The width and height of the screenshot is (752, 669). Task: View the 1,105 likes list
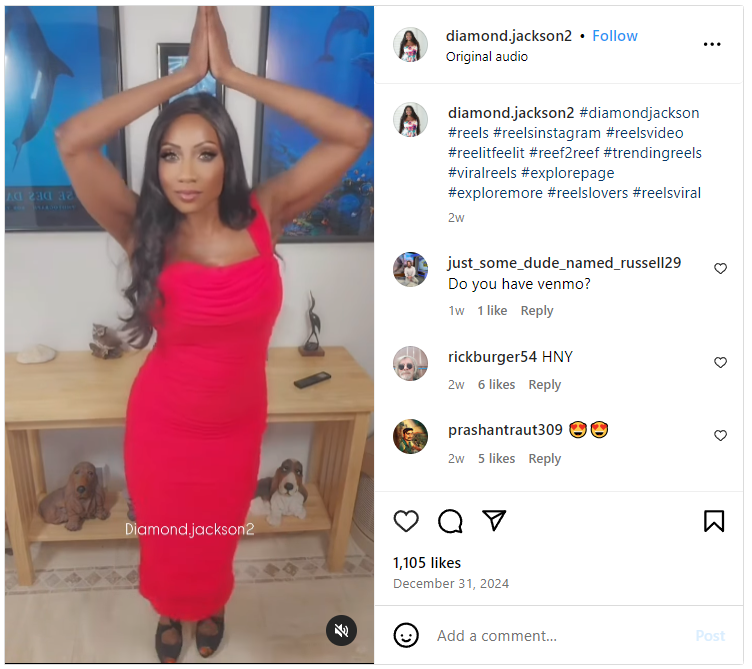(x=427, y=563)
